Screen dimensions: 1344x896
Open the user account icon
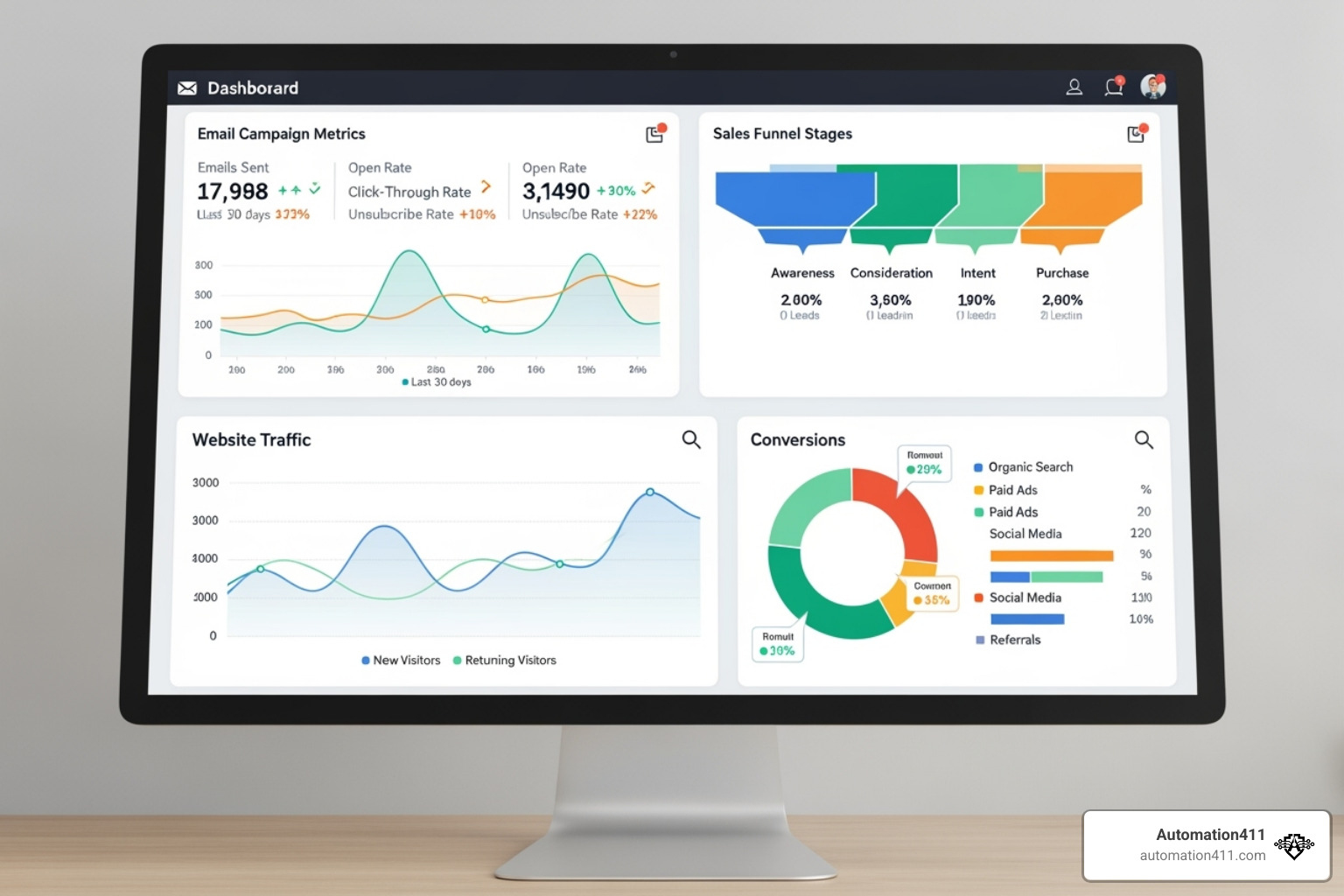click(1074, 87)
